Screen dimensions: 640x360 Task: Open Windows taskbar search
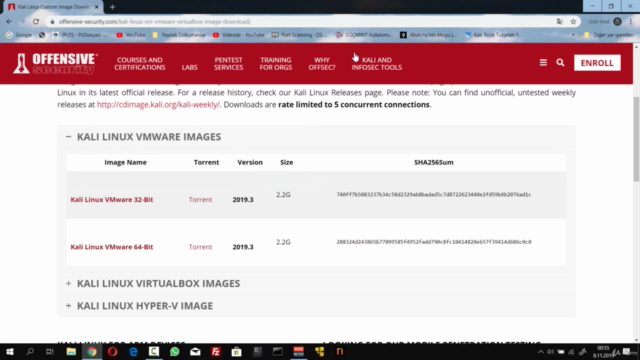[x=30, y=351]
